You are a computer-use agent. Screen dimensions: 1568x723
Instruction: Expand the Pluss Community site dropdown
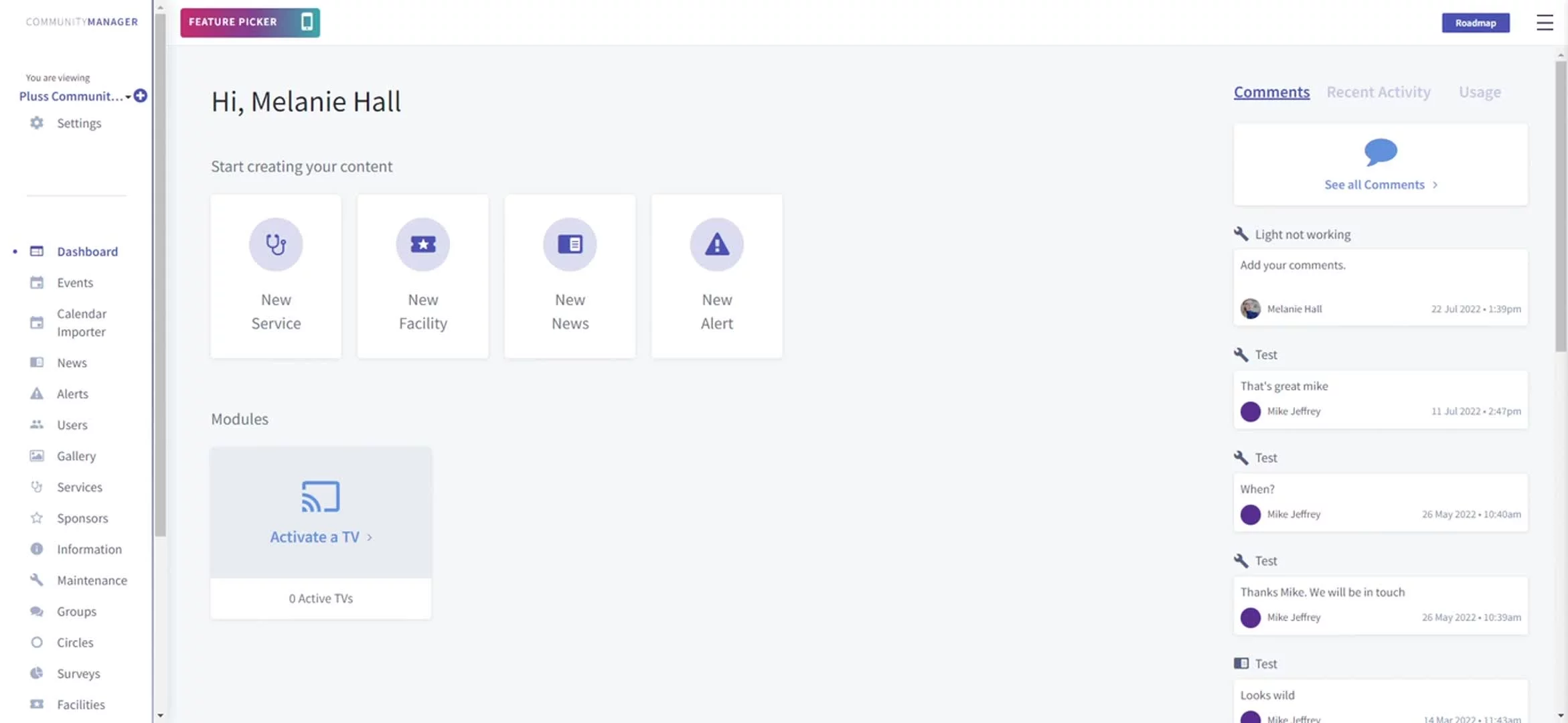coord(127,96)
